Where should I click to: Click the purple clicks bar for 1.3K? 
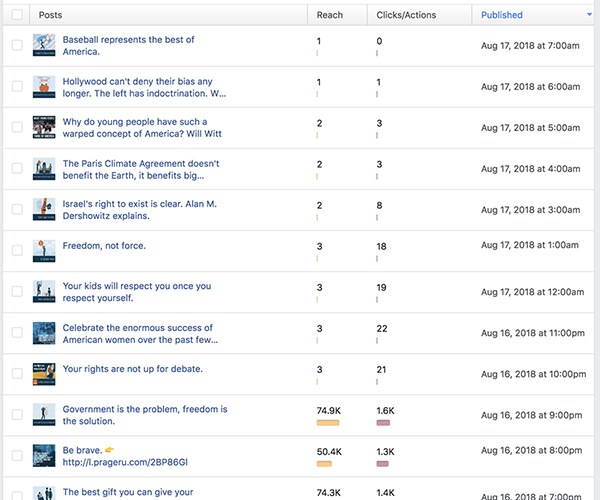click(x=383, y=465)
